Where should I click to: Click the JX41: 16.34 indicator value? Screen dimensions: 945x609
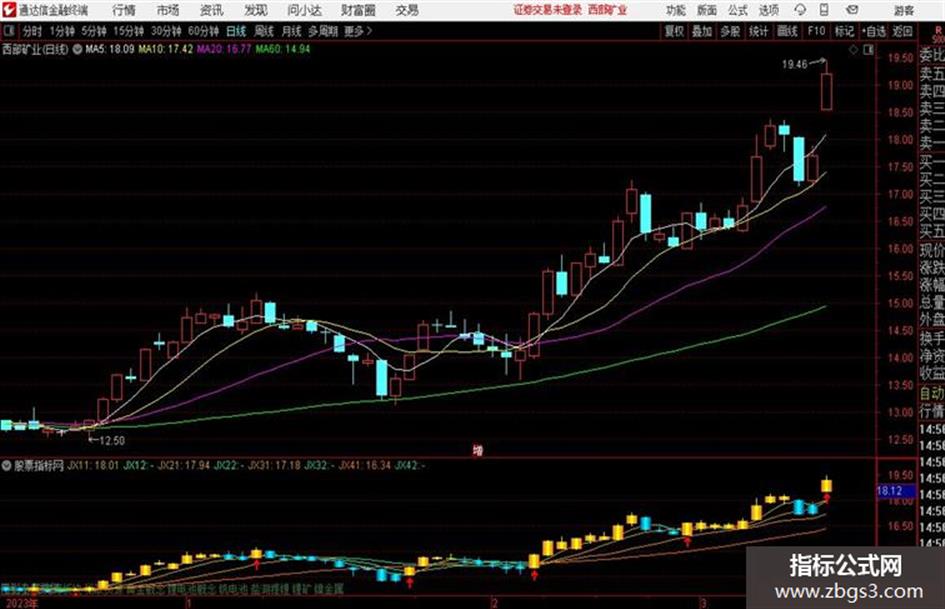(365, 465)
